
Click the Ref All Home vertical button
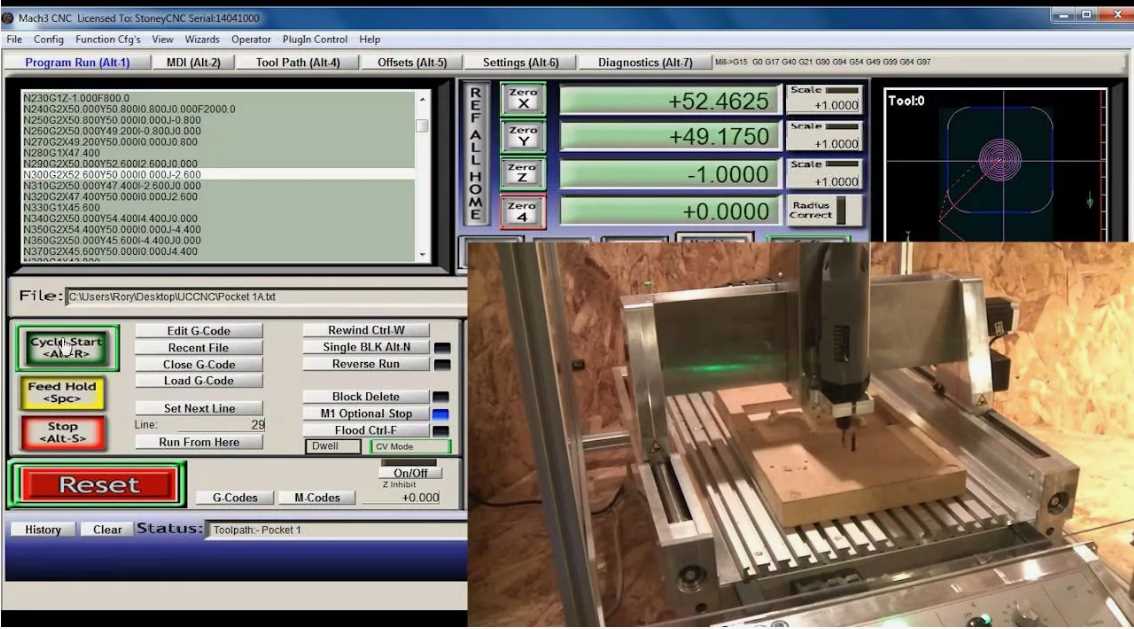pos(476,154)
